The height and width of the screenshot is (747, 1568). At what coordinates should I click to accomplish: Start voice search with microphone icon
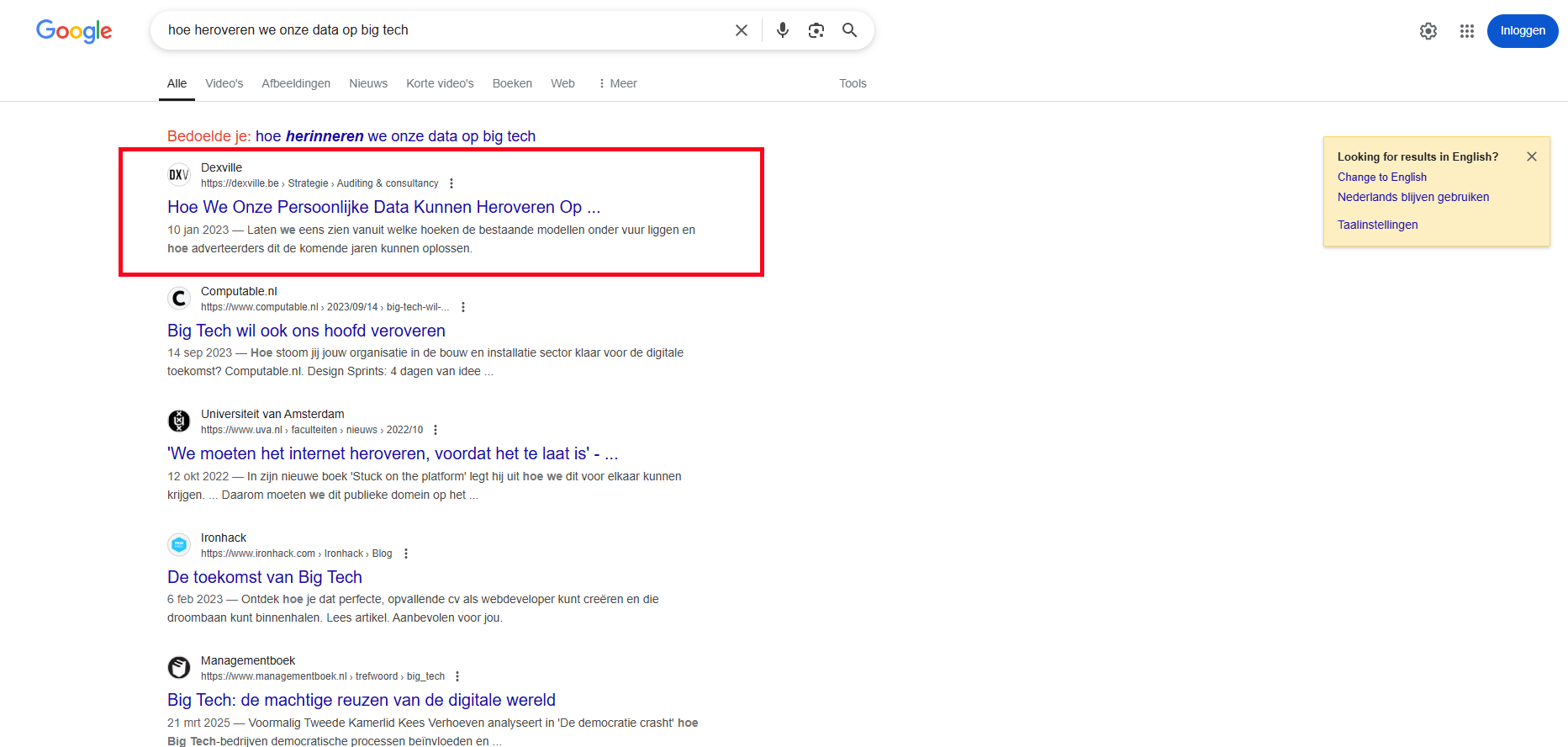pyautogui.click(x=783, y=30)
